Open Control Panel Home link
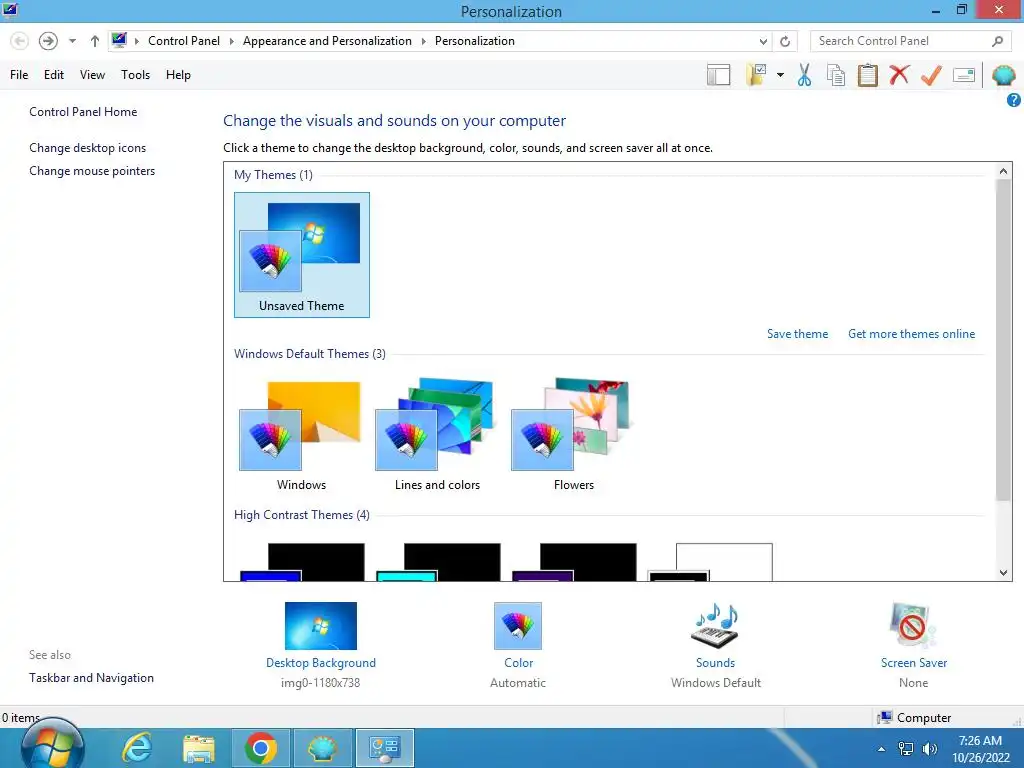The image size is (1024, 768). click(x=83, y=112)
